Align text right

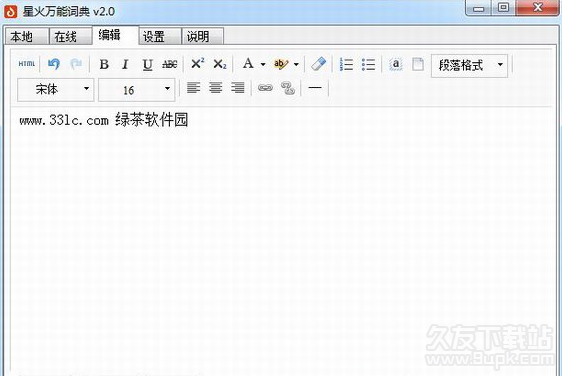tap(238, 87)
